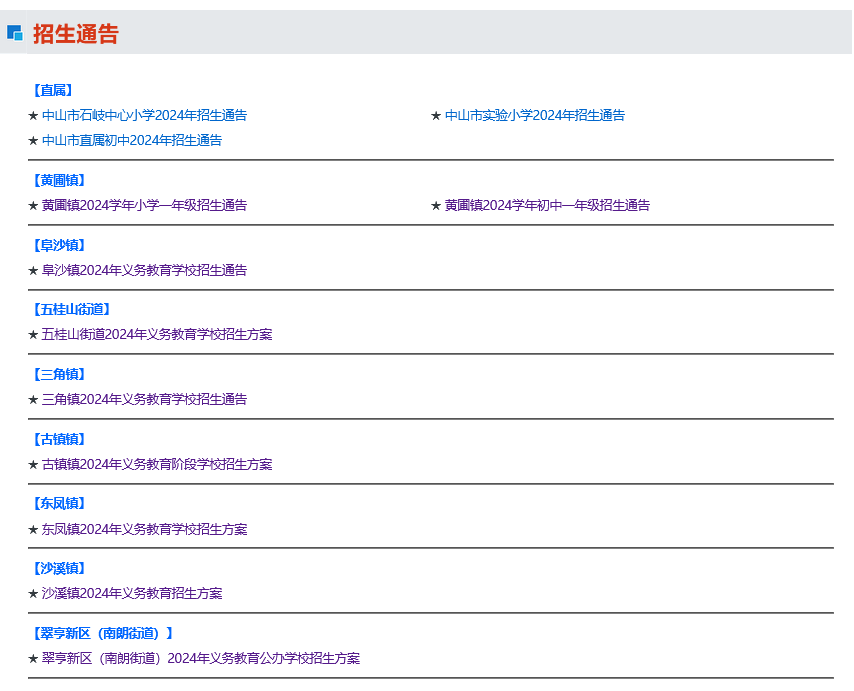Open 三角镇2024年义务教育学校招生通告 link
Image resolution: width=854 pixels, height=691 pixels.
coord(144,399)
